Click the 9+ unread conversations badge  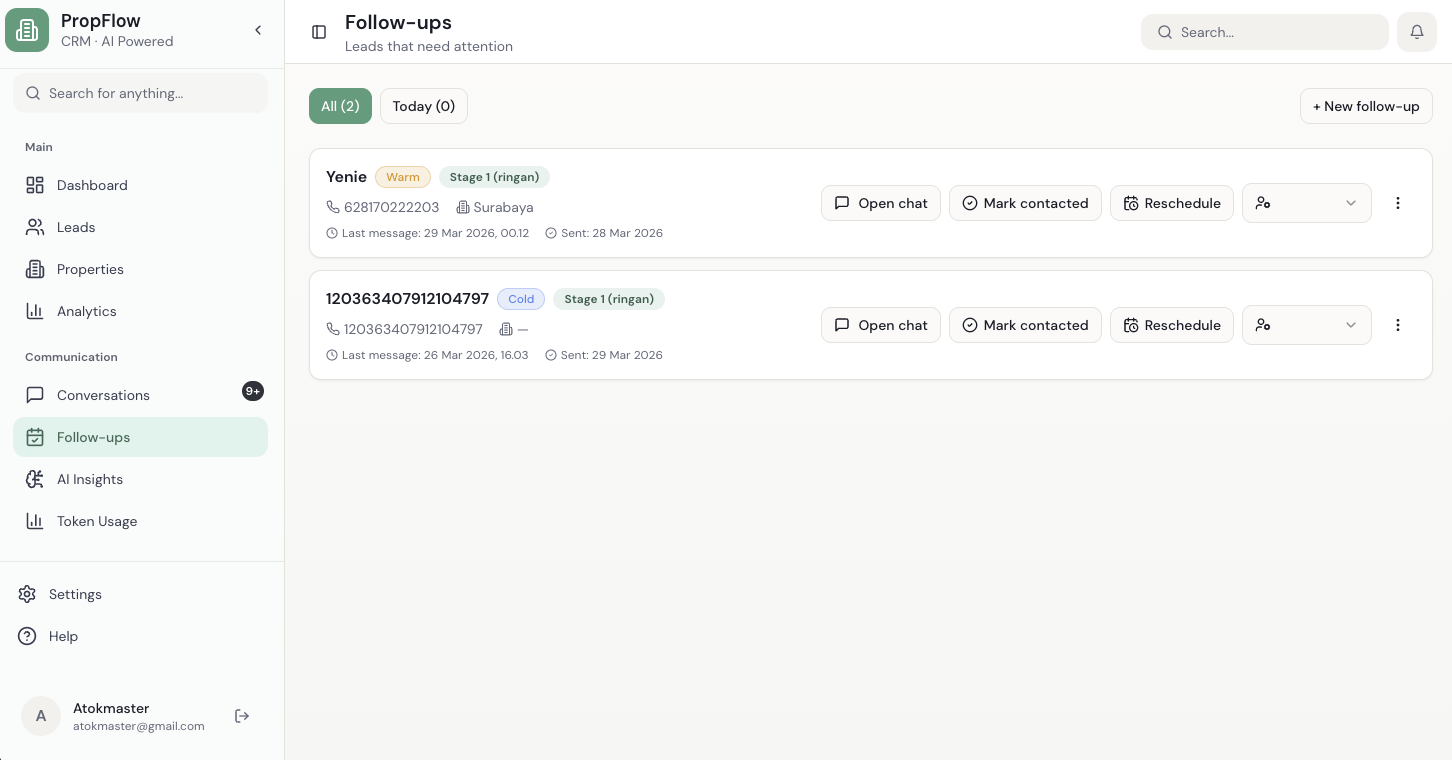[253, 391]
